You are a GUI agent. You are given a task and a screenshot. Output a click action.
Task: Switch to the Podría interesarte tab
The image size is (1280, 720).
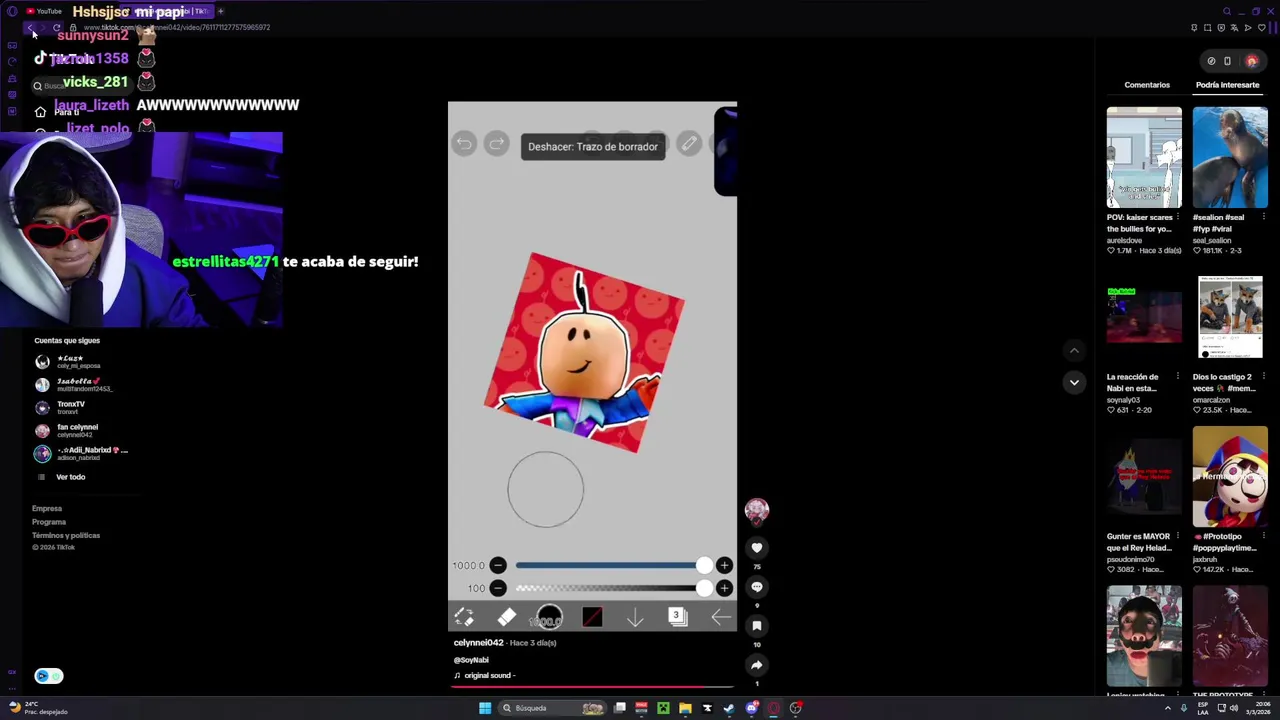pyautogui.click(x=1227, y=85)
